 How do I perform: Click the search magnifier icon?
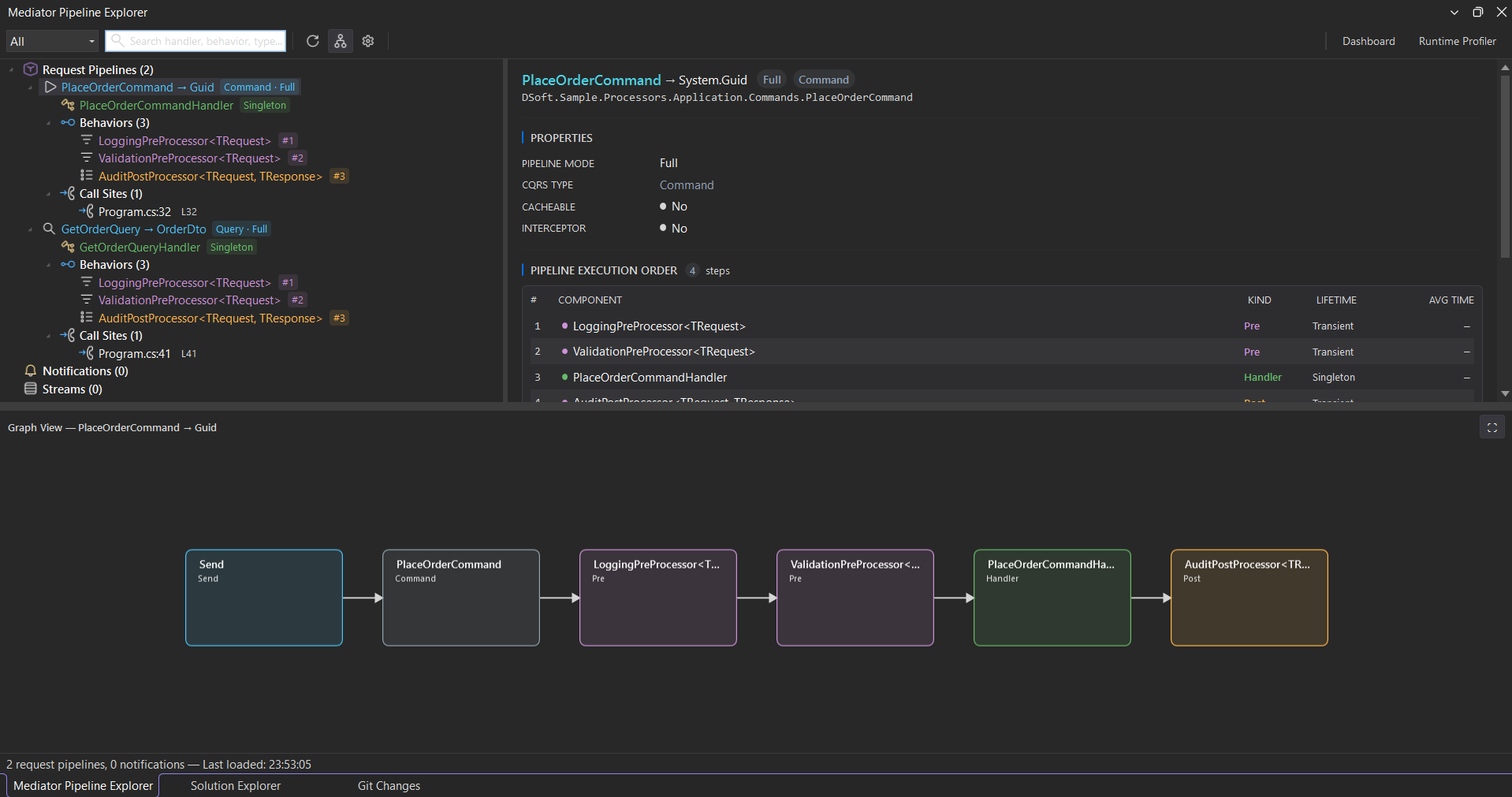click(117, 40)
